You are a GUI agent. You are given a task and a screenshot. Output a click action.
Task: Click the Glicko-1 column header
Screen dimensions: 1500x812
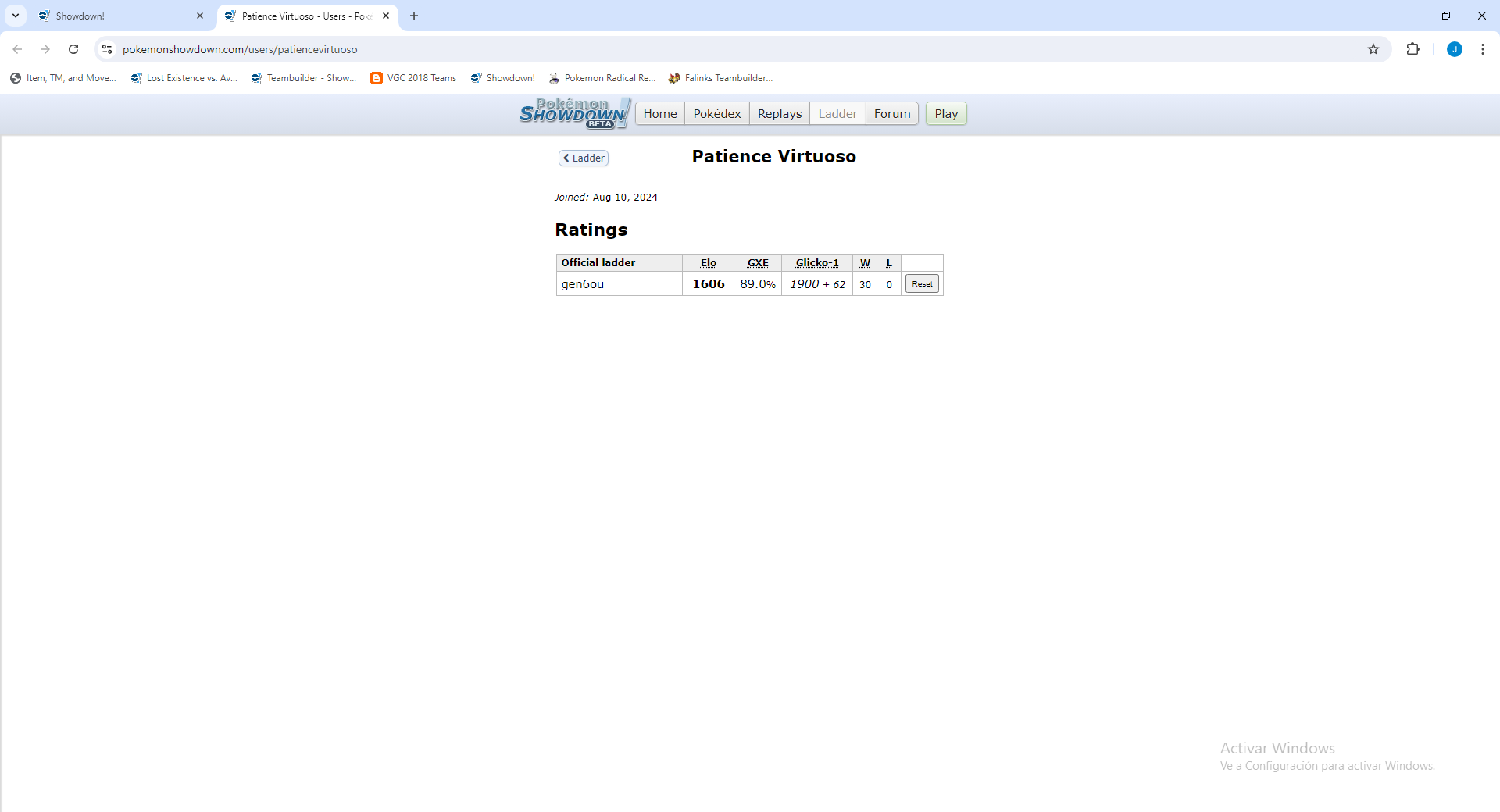817,263
